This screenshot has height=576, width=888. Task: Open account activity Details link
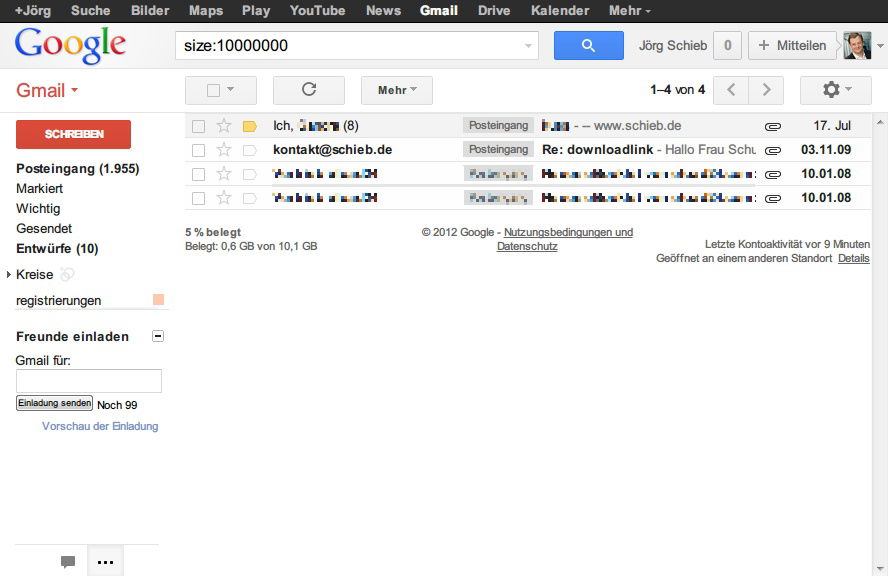pyautogui.click(x=853, y=258)
